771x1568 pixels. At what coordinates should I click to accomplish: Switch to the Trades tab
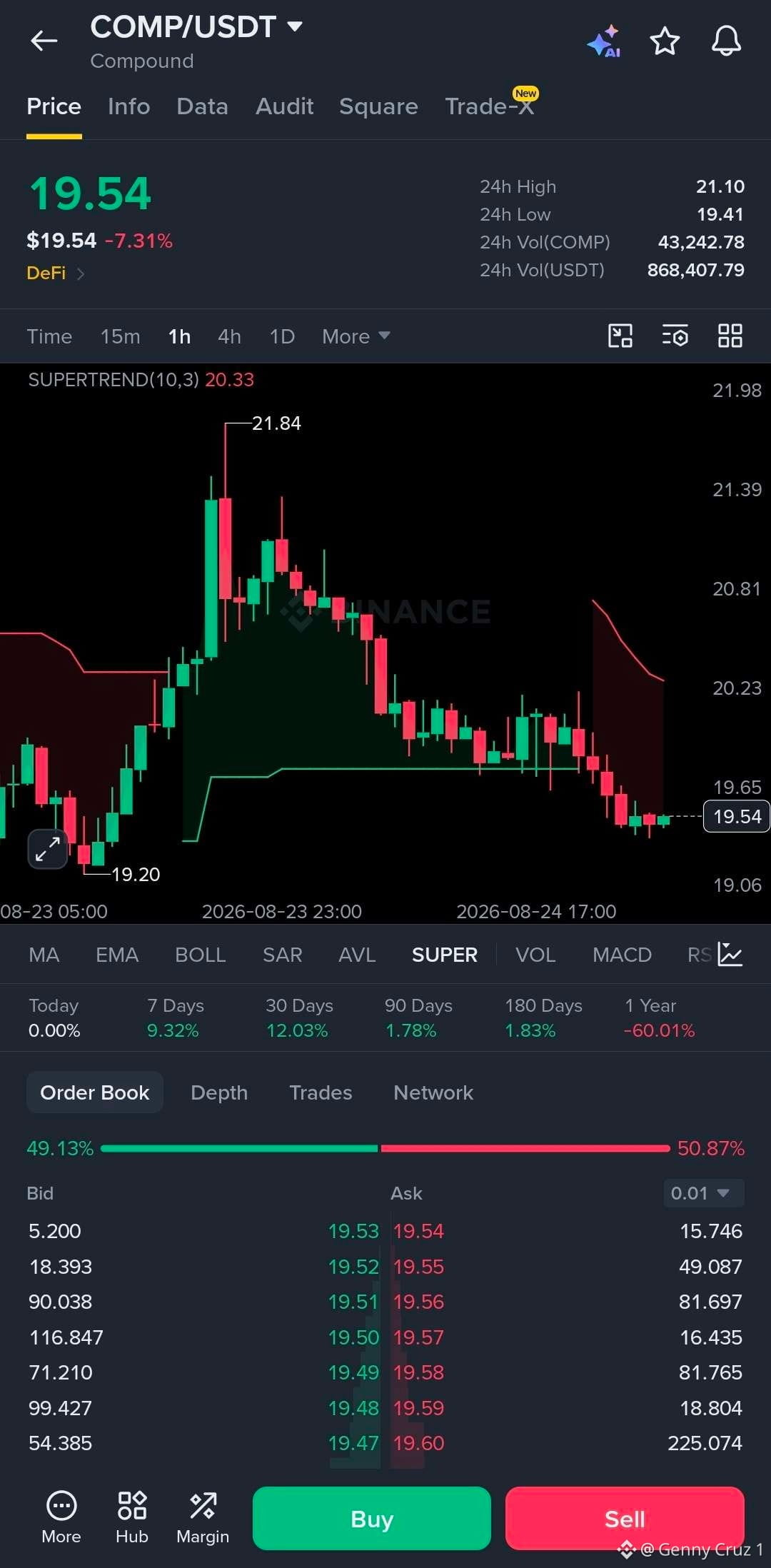pos(321,1092)
